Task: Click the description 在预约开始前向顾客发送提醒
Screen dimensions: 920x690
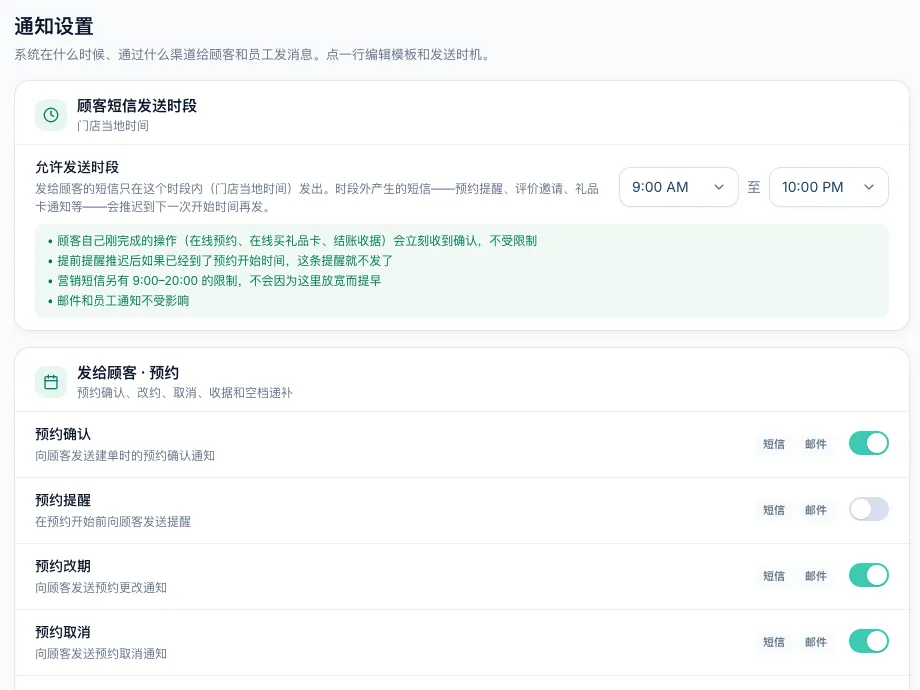Action: coord(113,522)
